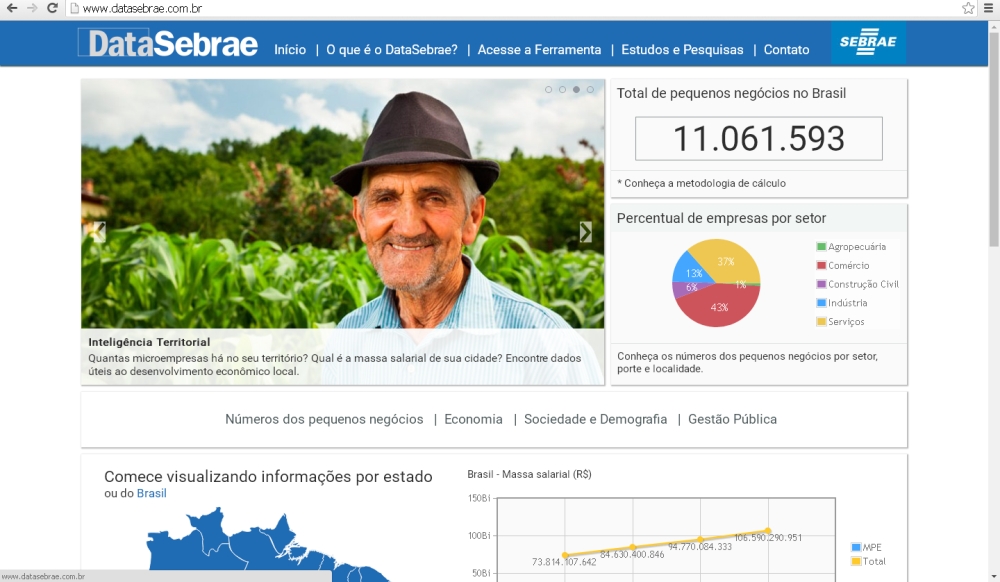
Task: Click the 84.630.400.846 data point label
Action: pyautogui.click(x=632, y=555)
